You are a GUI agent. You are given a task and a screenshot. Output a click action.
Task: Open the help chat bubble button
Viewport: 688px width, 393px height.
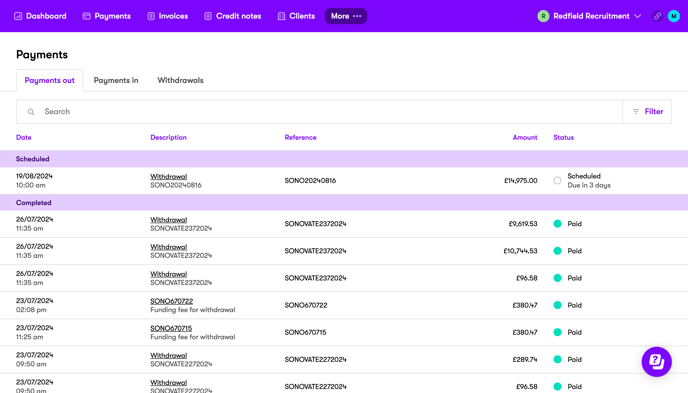656,362
